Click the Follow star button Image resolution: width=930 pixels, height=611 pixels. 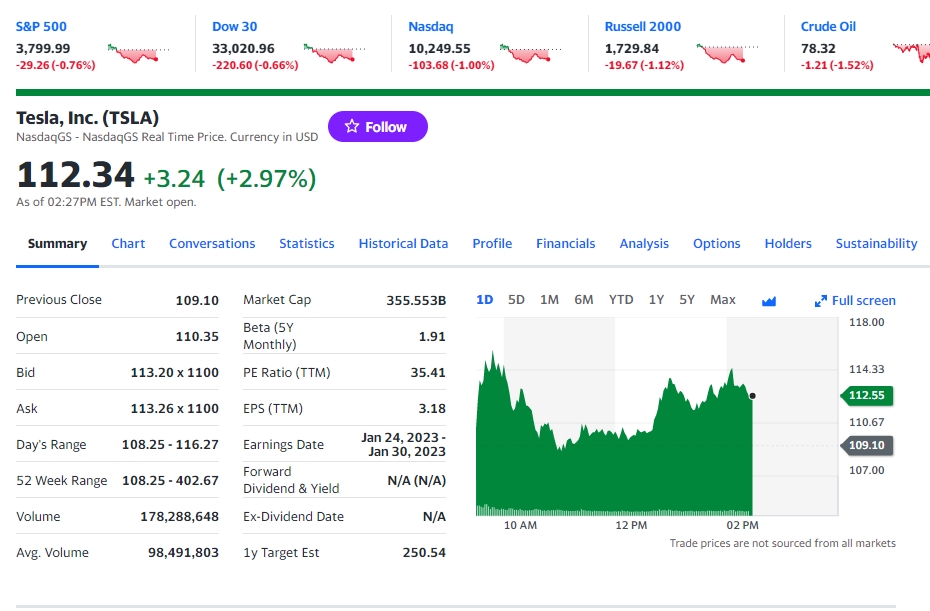(377, 127)
